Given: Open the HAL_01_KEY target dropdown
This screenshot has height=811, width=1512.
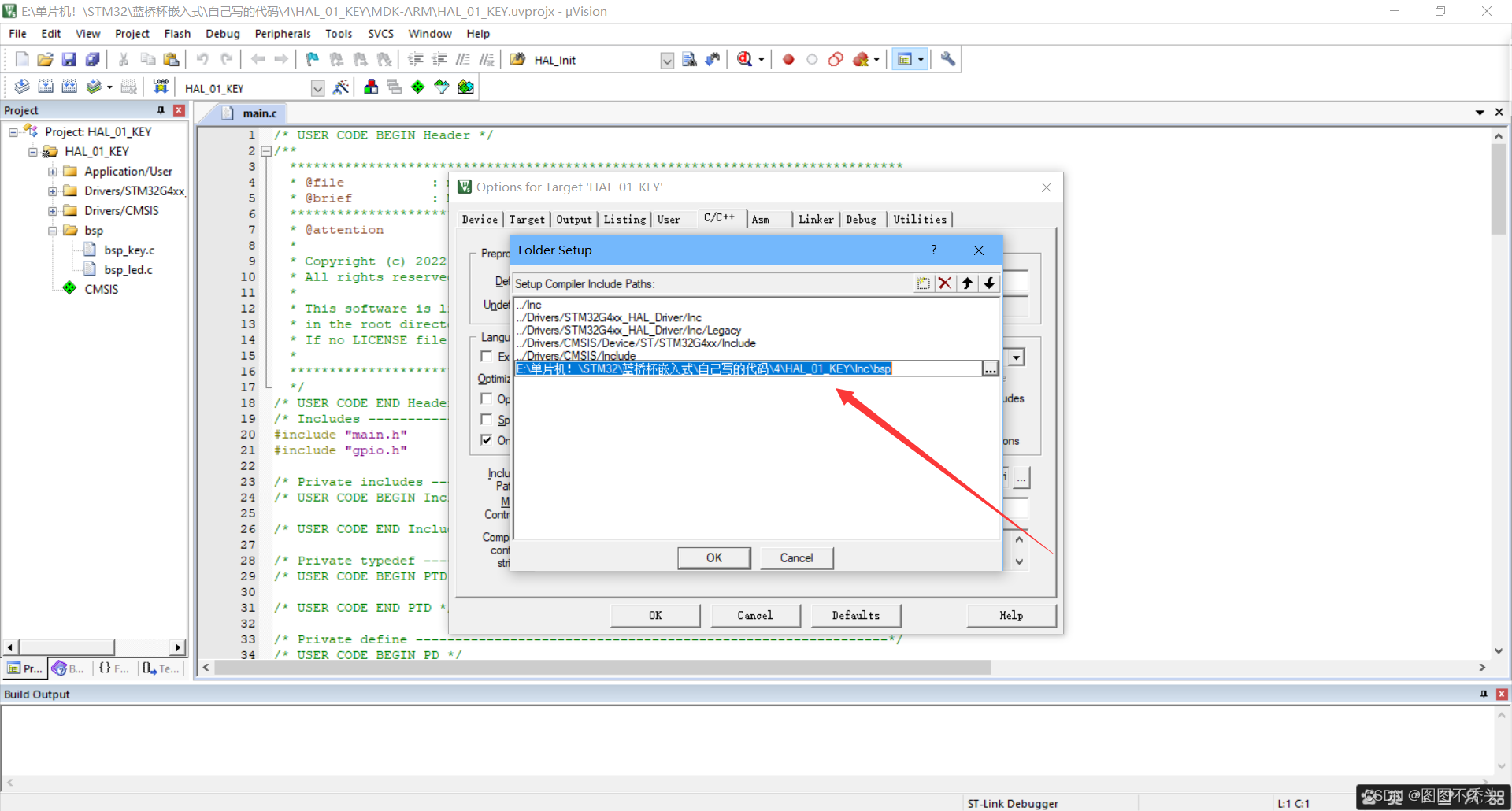Looking at the screenshot, I should tap(317, 88).
